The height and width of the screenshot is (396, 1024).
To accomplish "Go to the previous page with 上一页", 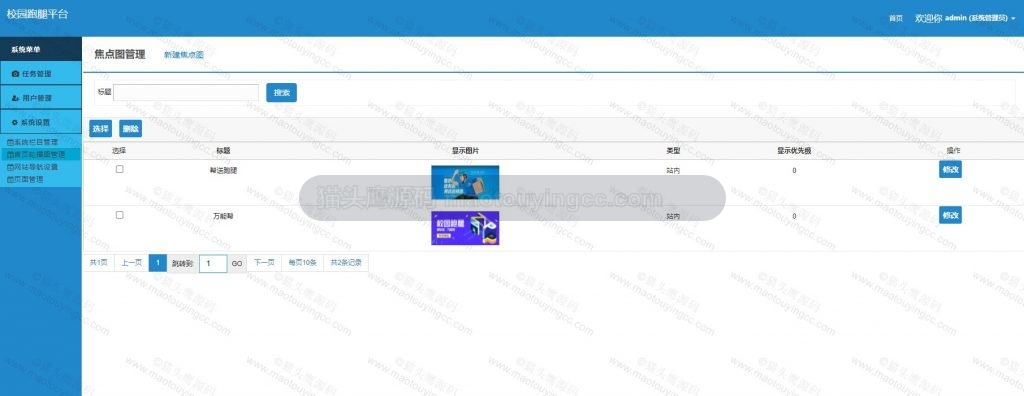I will [131, 263].
